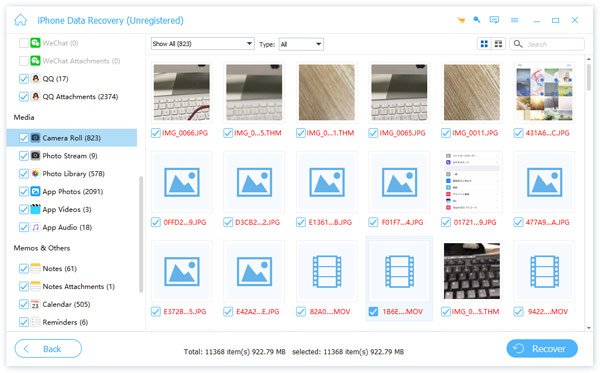
Task: Select Photo Library (578) category
Action: coord(73,174)
